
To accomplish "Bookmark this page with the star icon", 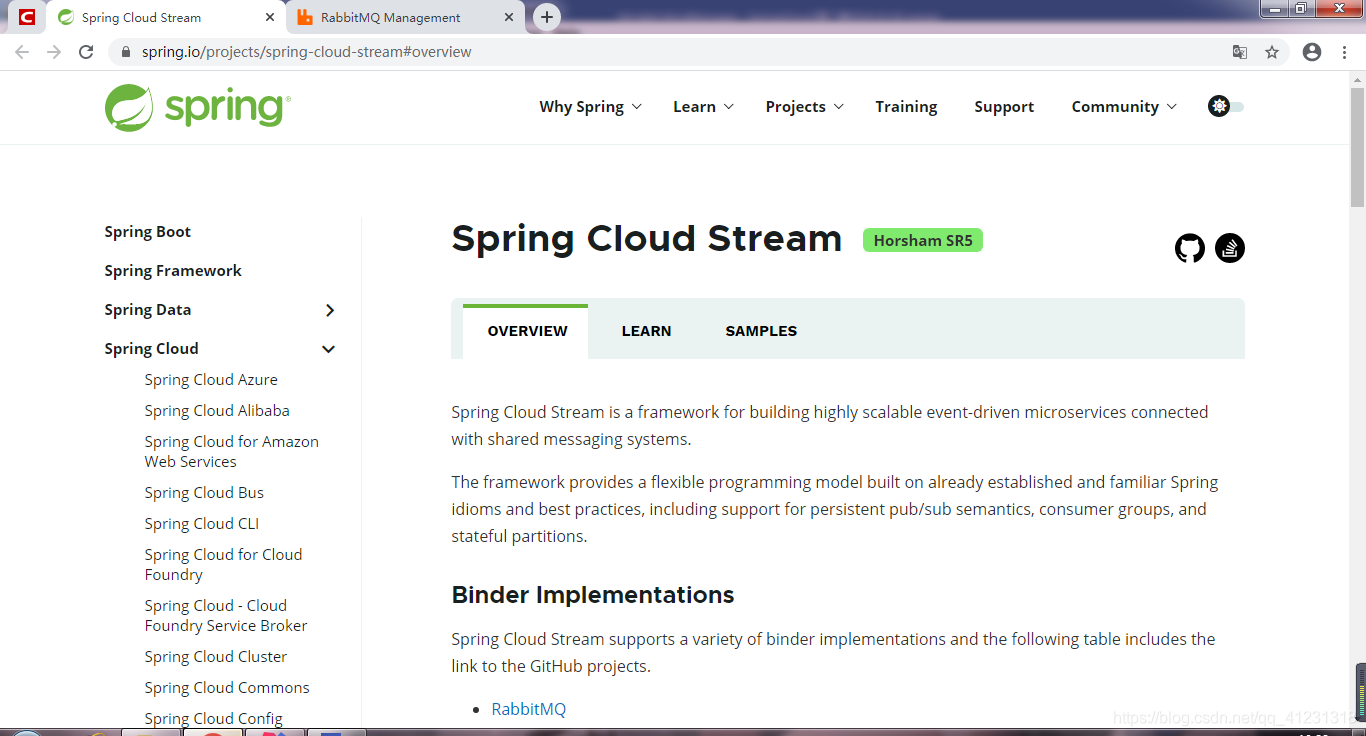I will point(1272,51).
